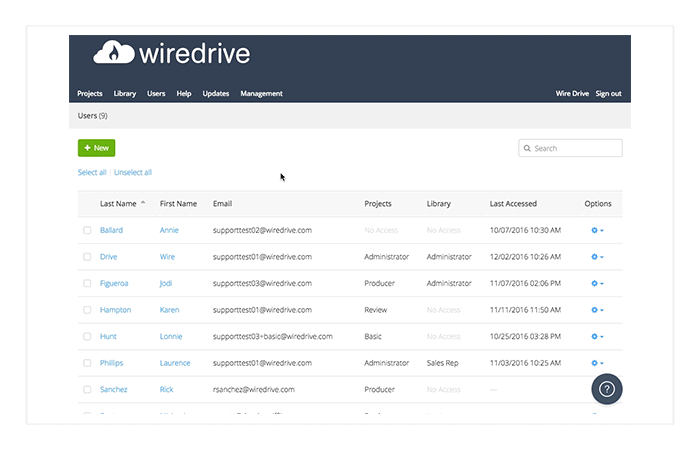Check the box for Drive
The width and height of the screenshot is (700, 450).
tap(87, 257)
